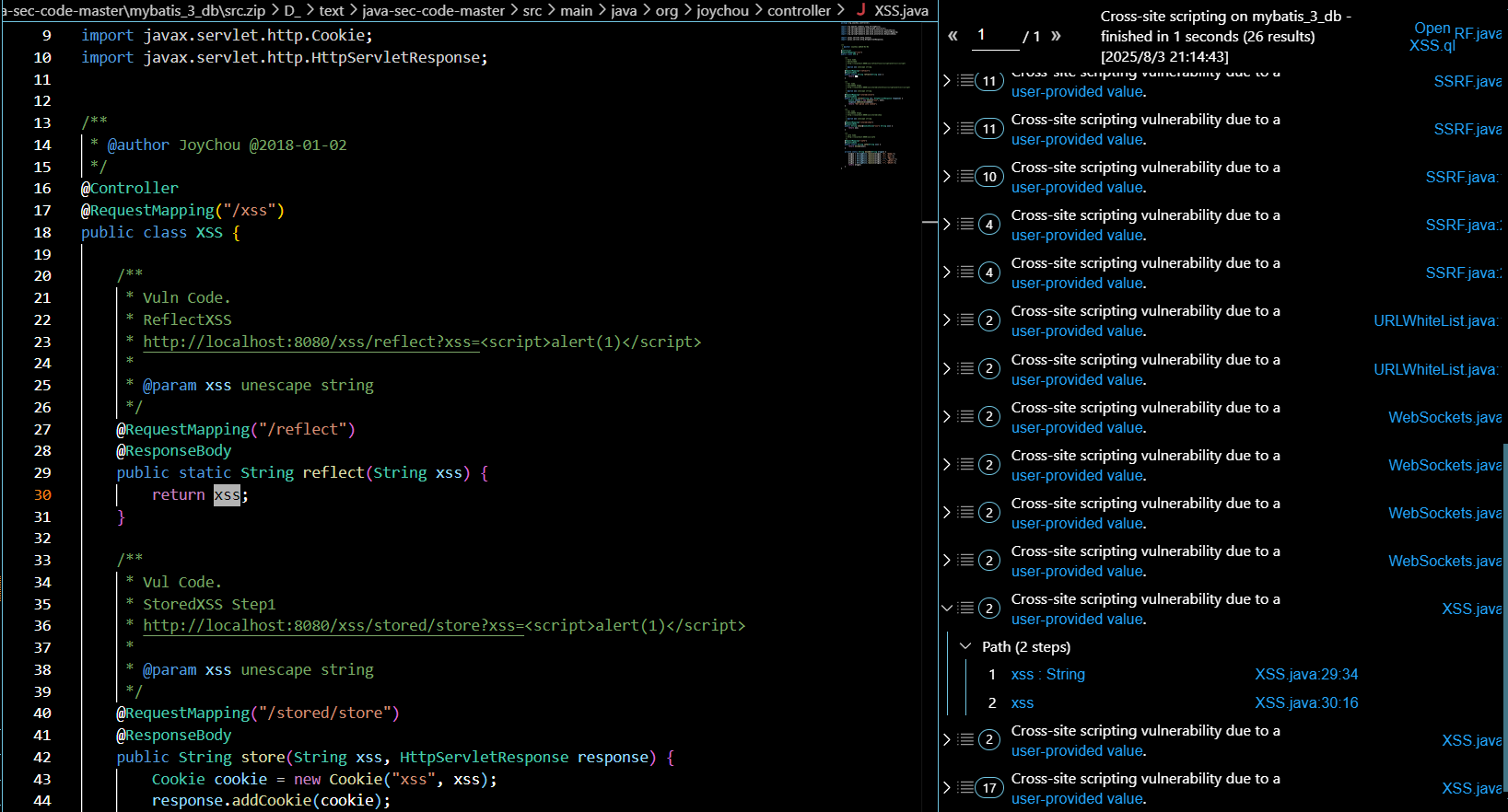The image size is (1508, 812).
Task: Go to previous results page arrow
Action: pyautogui.click(x=953, y=36)
